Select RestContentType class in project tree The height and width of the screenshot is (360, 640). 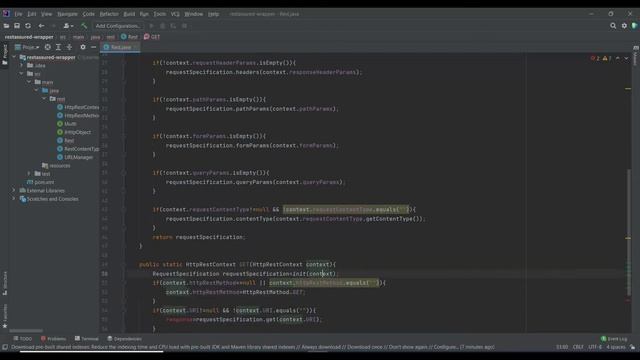[x=78, y=149]
